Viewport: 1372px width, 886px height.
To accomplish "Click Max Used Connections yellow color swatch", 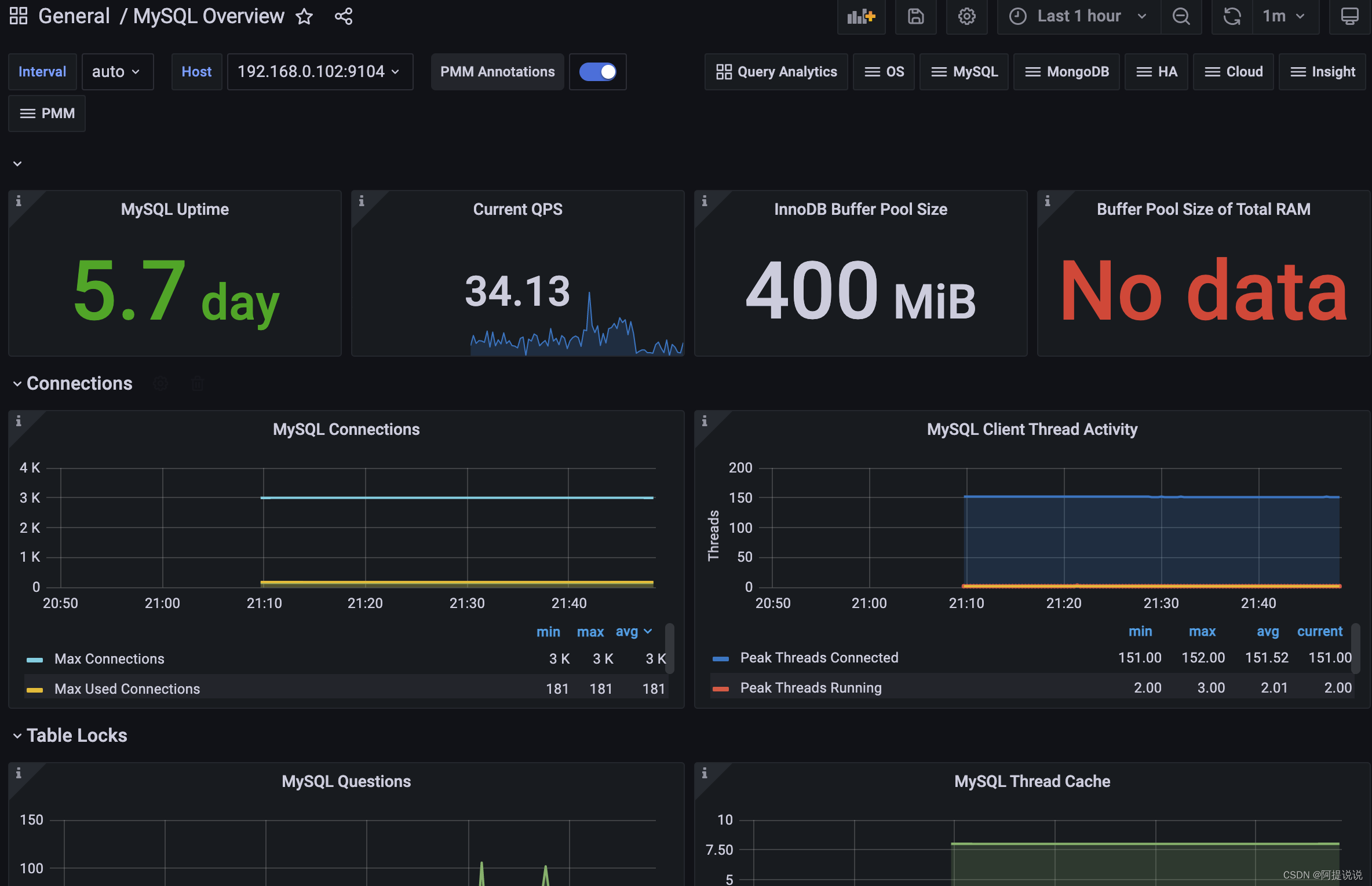I will point(35,690).
